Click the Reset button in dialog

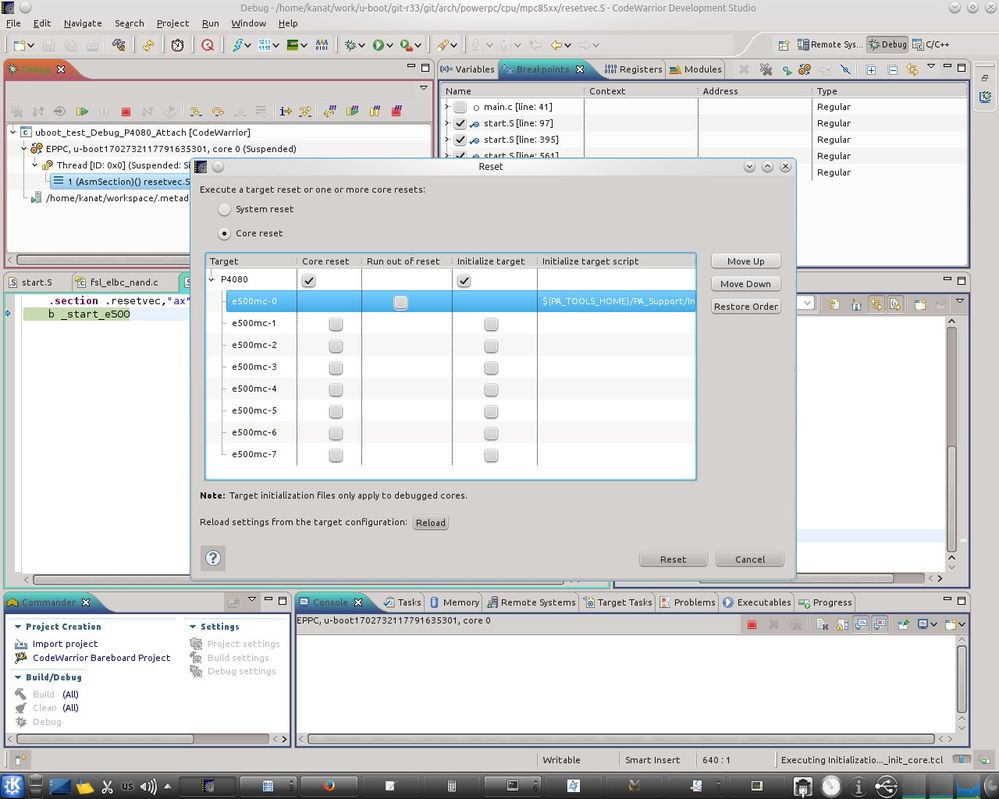[x=673, y=559]
